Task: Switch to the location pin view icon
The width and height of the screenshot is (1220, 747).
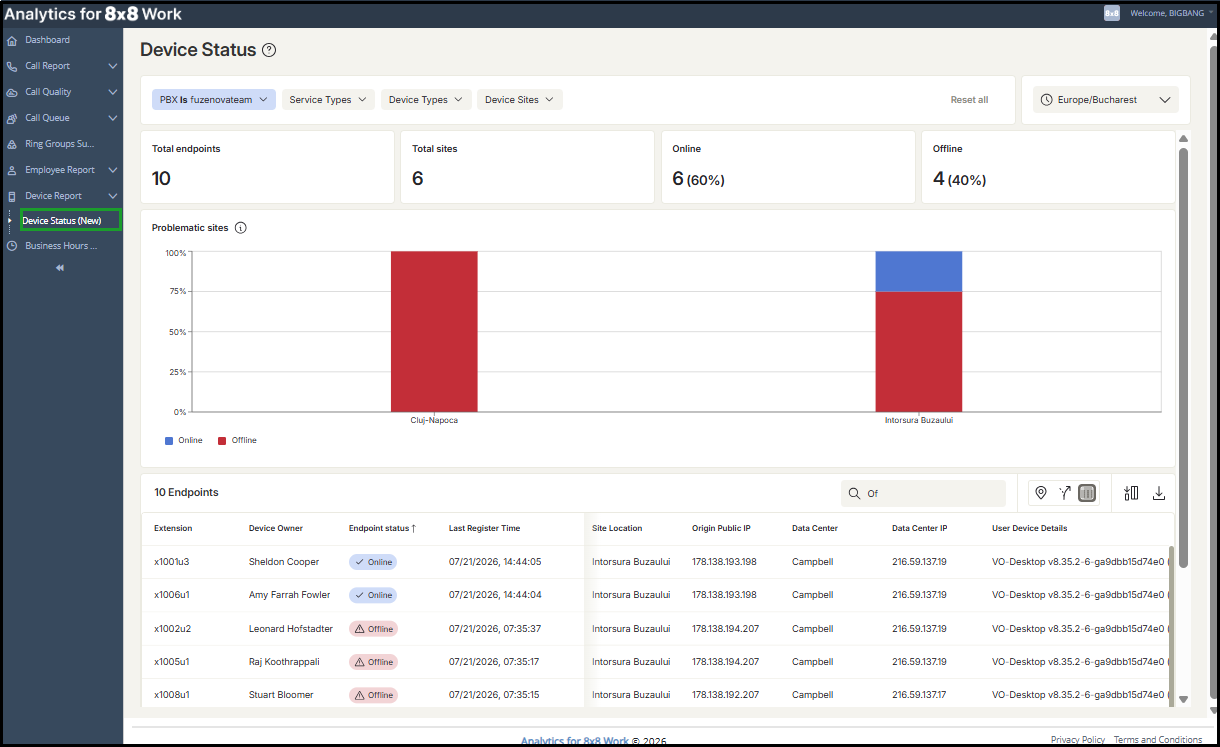Action: (1041, 493)
